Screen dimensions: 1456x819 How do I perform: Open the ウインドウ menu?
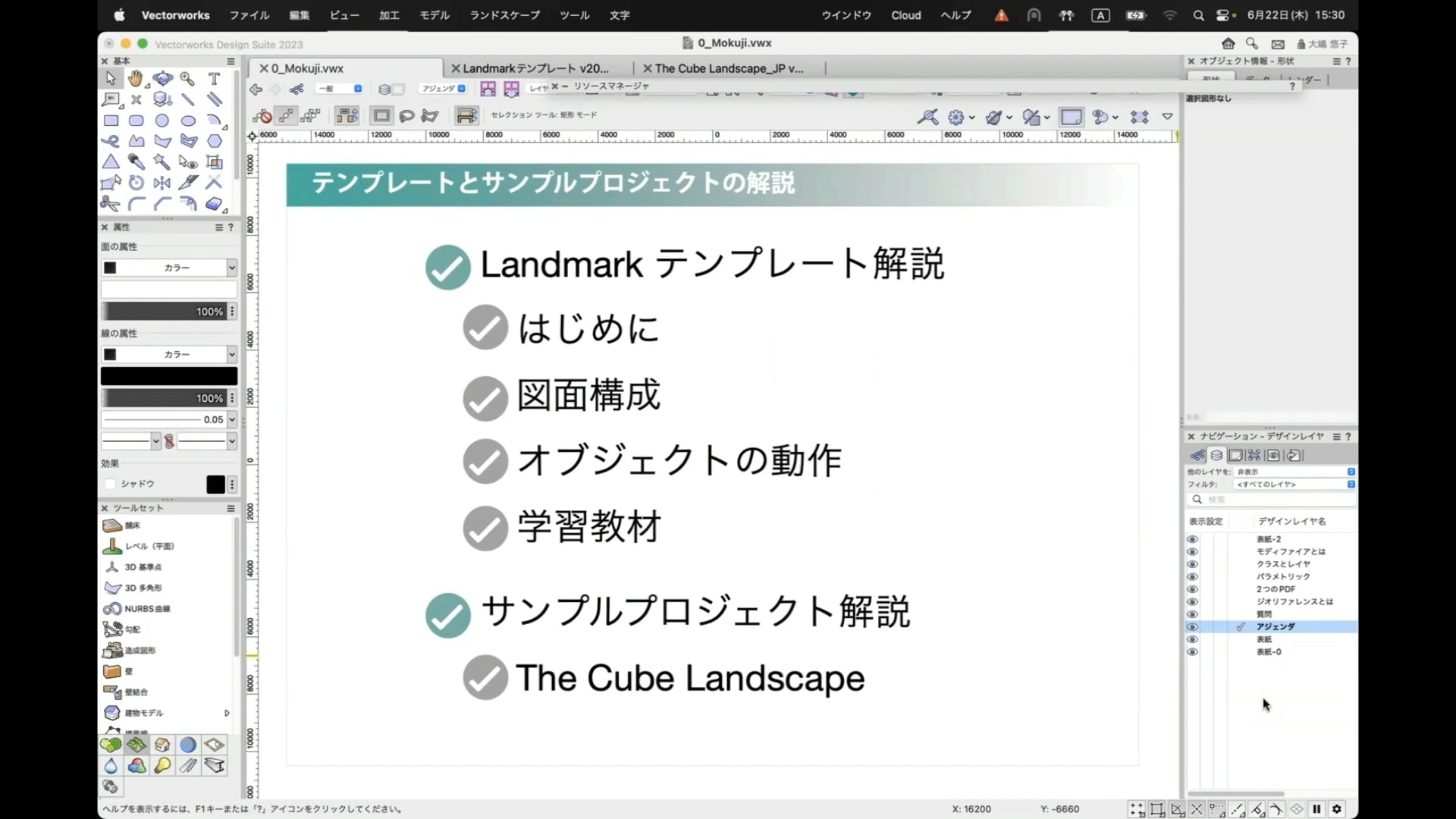click(x=846, y=15)
